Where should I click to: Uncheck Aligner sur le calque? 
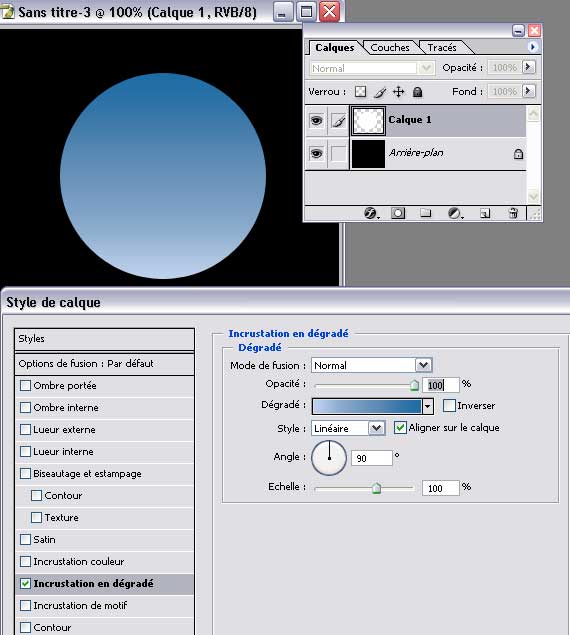click(x=400, y=428)
